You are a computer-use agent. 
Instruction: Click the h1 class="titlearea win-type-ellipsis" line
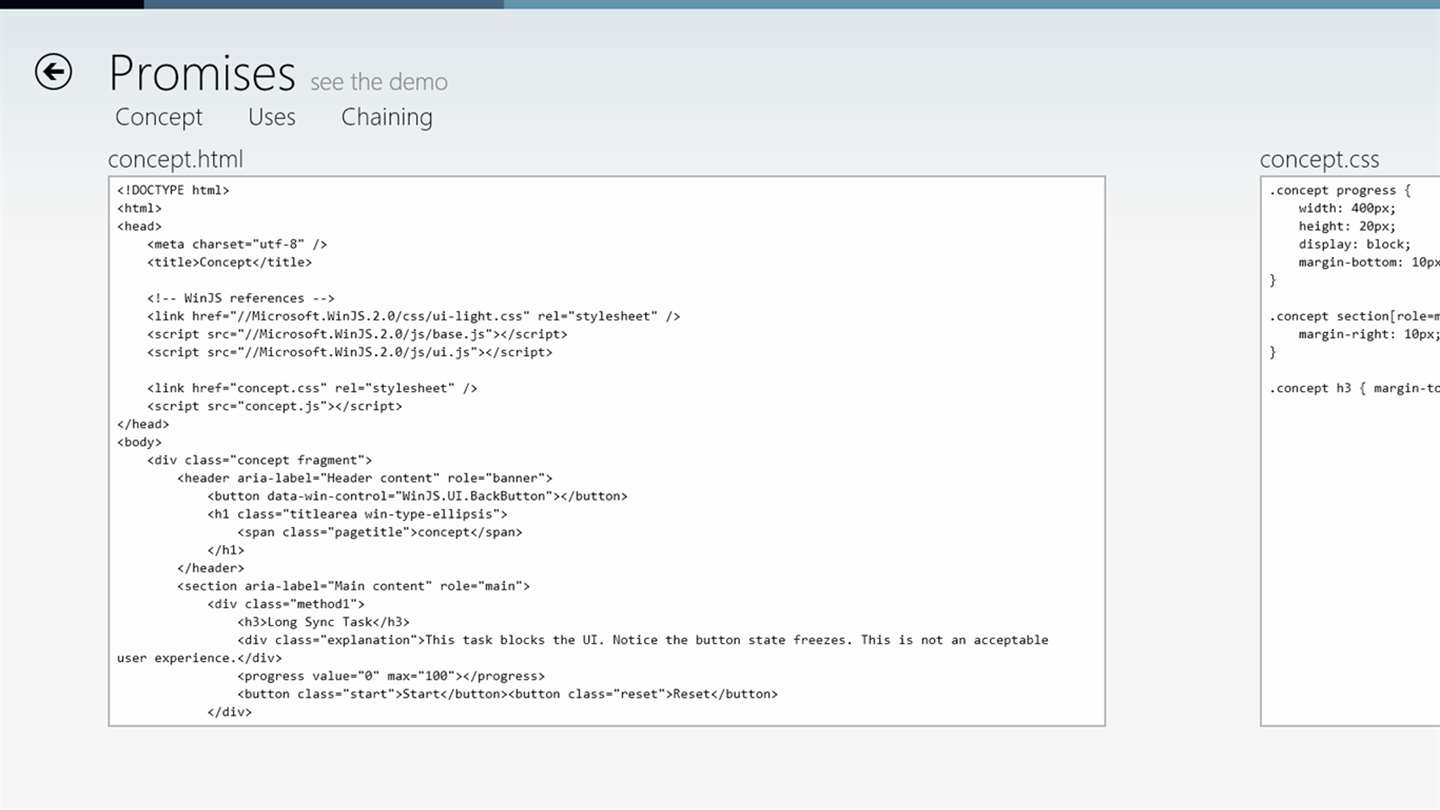(x=357, y=514)
